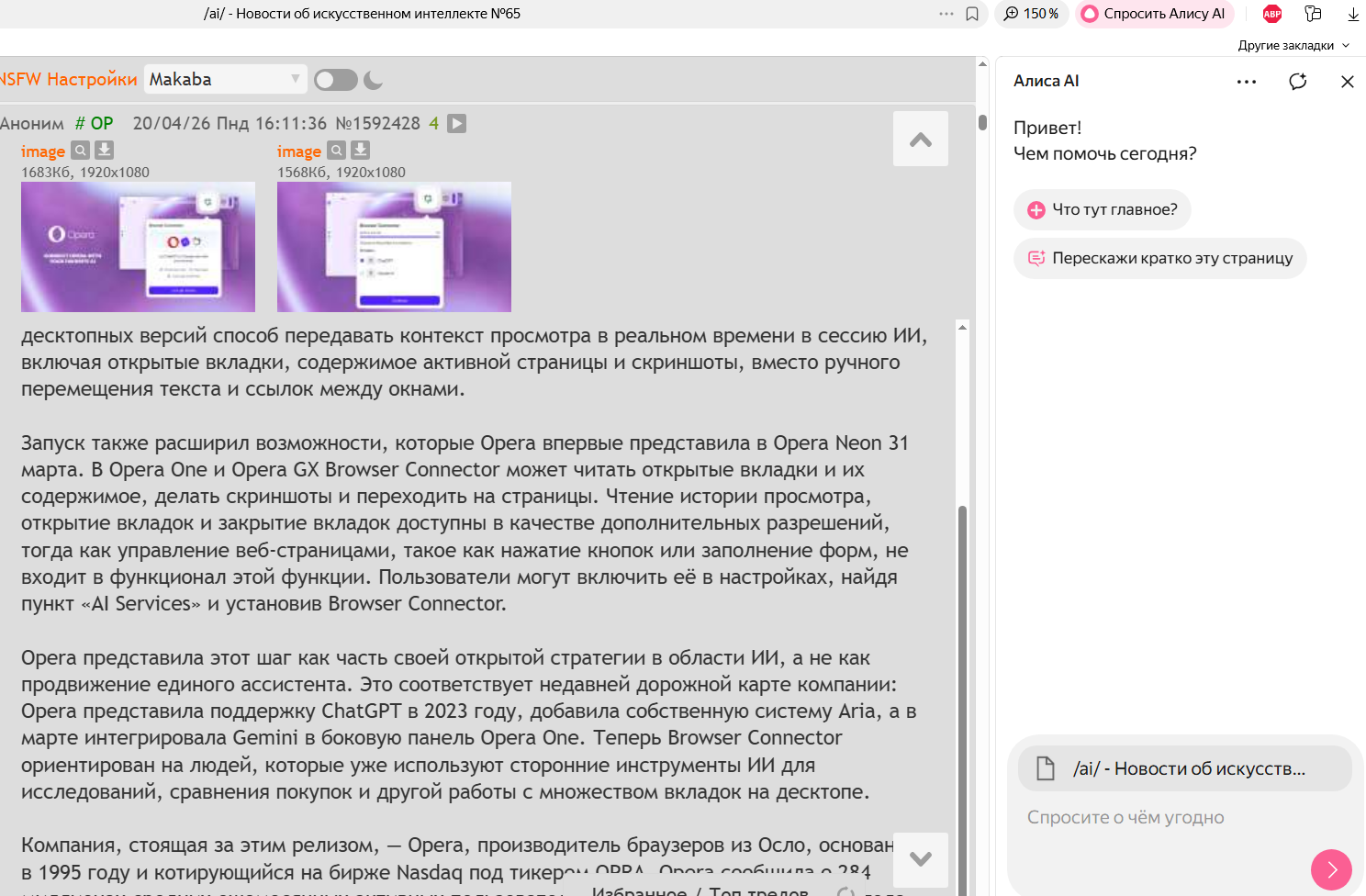Focus the Спросите о чём угодно input
Image resolution: width=1366 pixels, height=896 pixels.
click(1125, 818)
